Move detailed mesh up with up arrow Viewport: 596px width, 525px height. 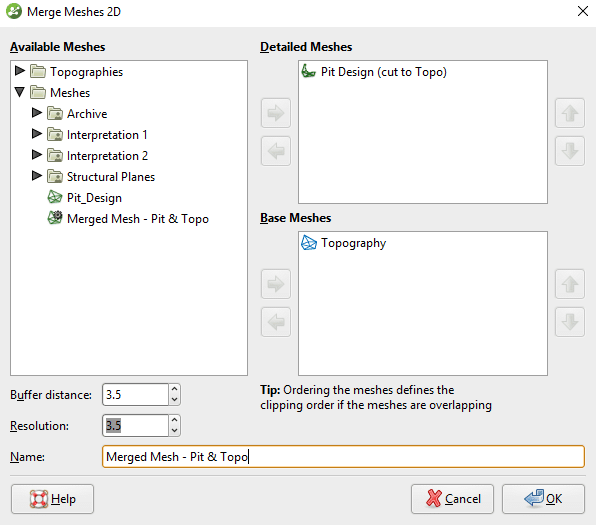coord(570,113)
